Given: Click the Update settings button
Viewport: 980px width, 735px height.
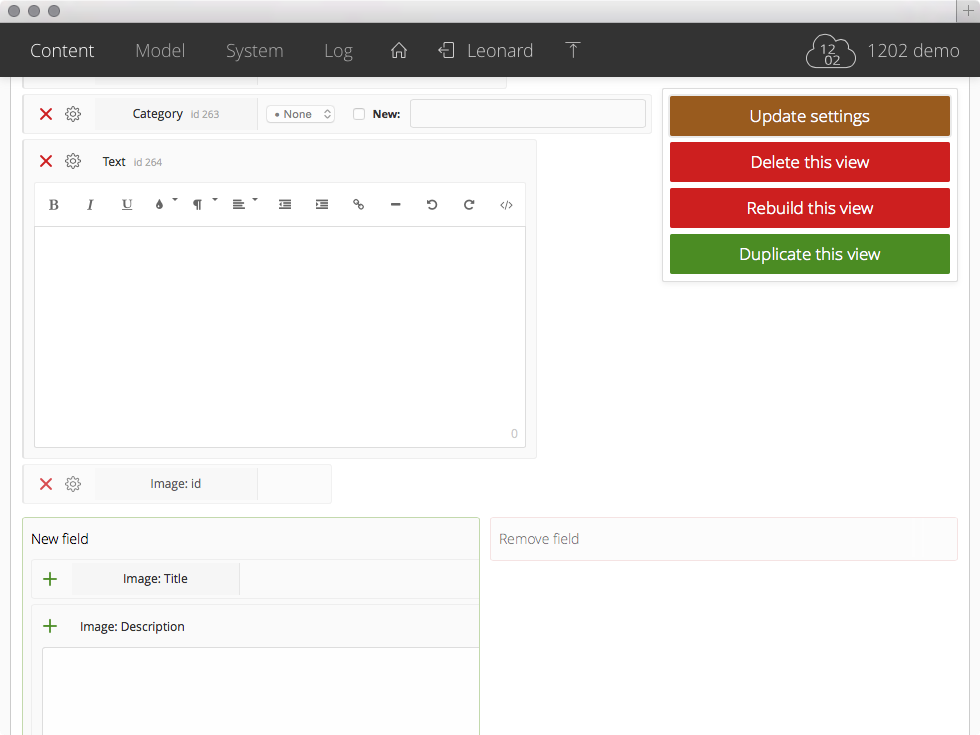Looking at the screenshot, I should [x=809, y=116].
